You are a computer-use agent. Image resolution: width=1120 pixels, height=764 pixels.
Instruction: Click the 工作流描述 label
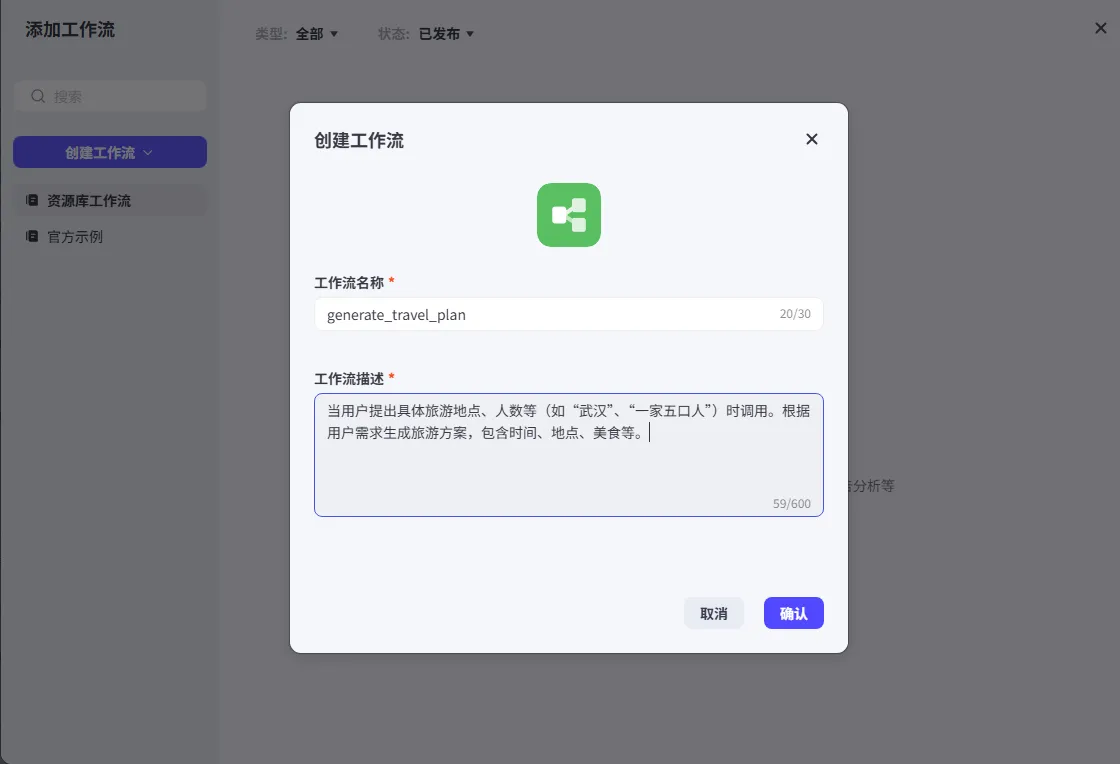tap(349, 378)
